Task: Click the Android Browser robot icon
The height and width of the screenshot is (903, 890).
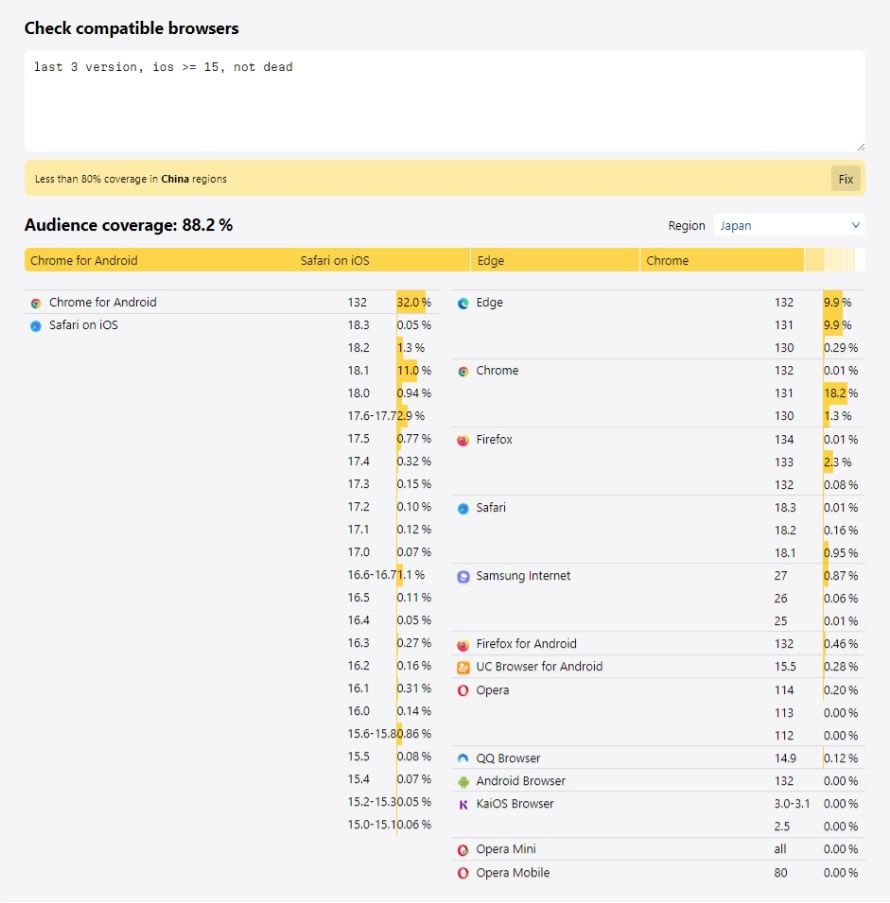Action: 463,782
